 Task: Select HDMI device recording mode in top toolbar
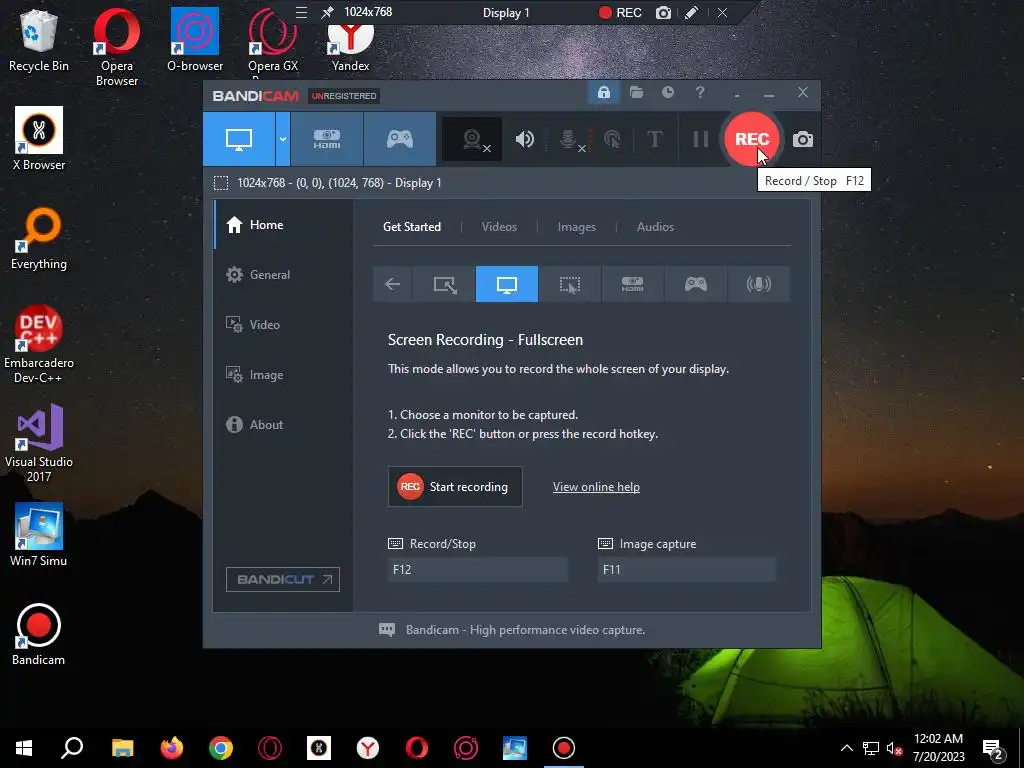[327, 138]
